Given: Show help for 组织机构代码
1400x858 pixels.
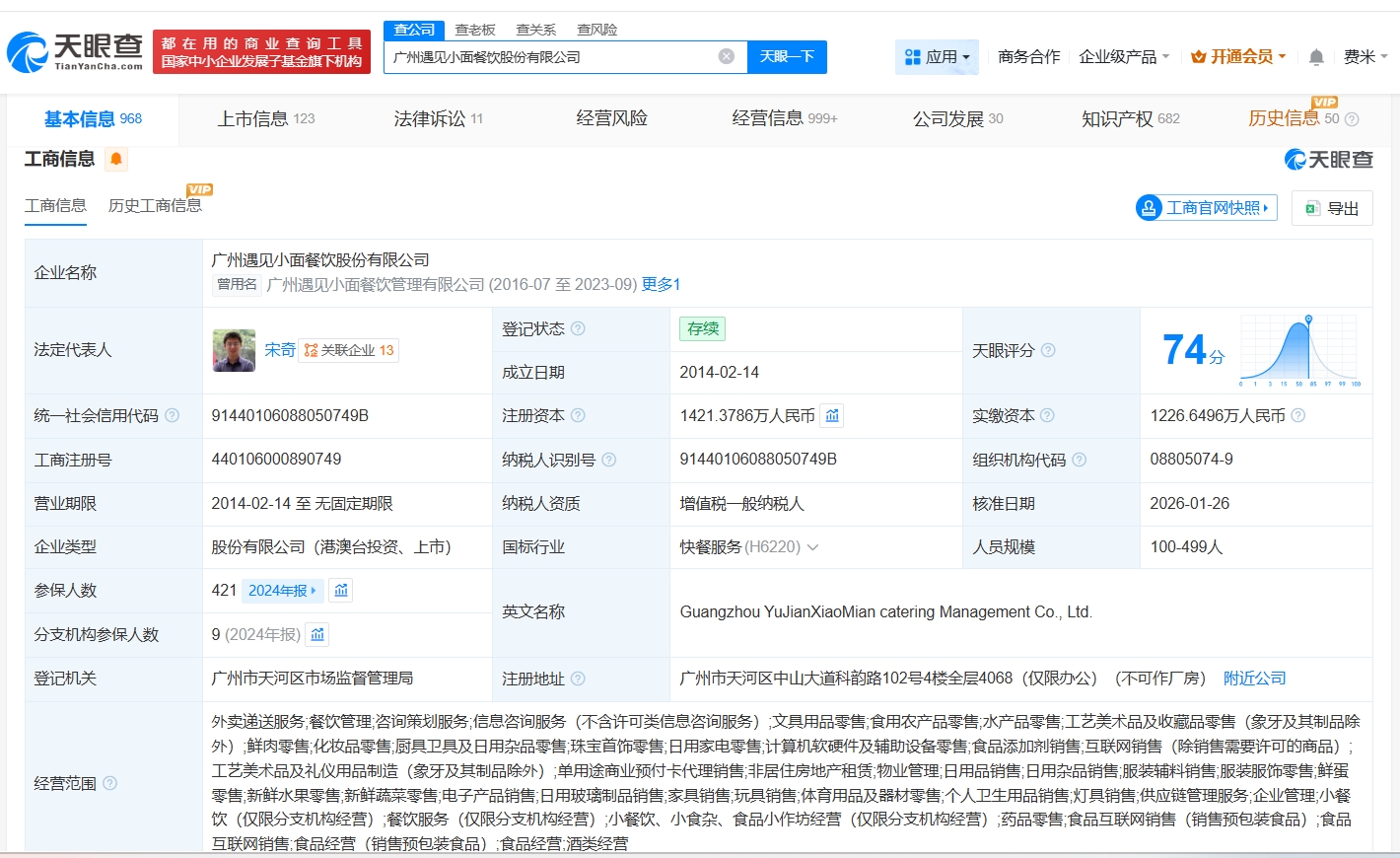Looking at the screenshot, I should (1080, 460).
